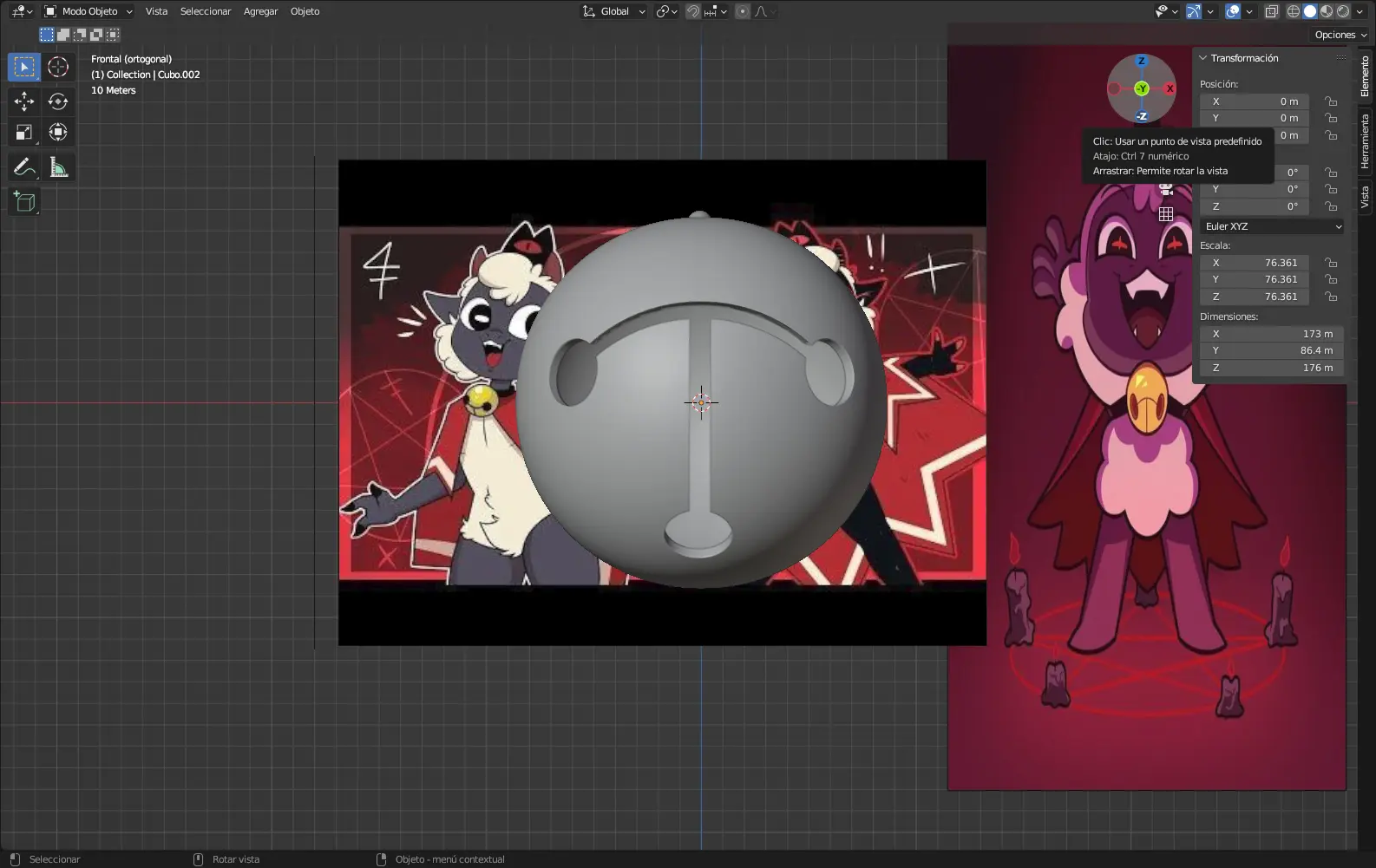
Task: Click the camera view icon in viewport
Action: (1166, 190)
